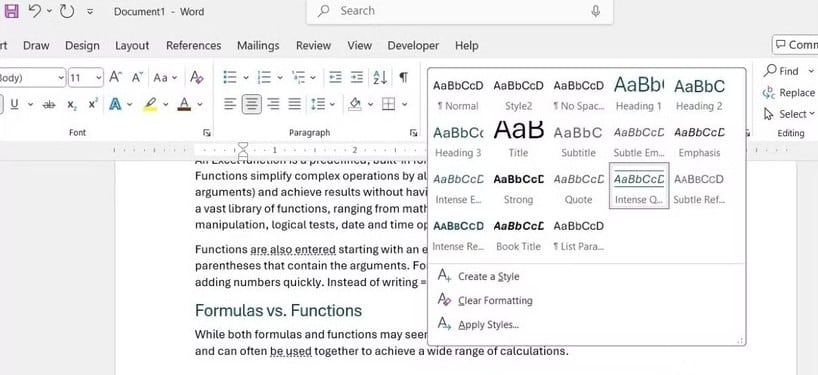Screen dimensions: 818x375
Task: Toggle Show/Hide paragraph marks
Action: [x=403, y=78]
